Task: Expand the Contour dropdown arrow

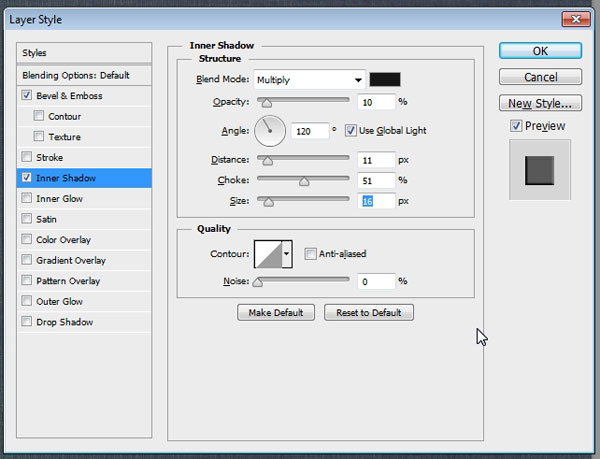Action: click(x=288, y=254)
